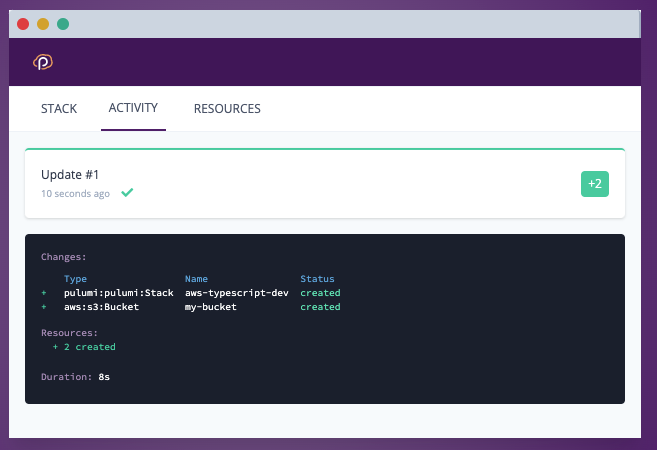The image size is (657, 450).
Task: Click the 'Name' column header
Action: point(197,279)
